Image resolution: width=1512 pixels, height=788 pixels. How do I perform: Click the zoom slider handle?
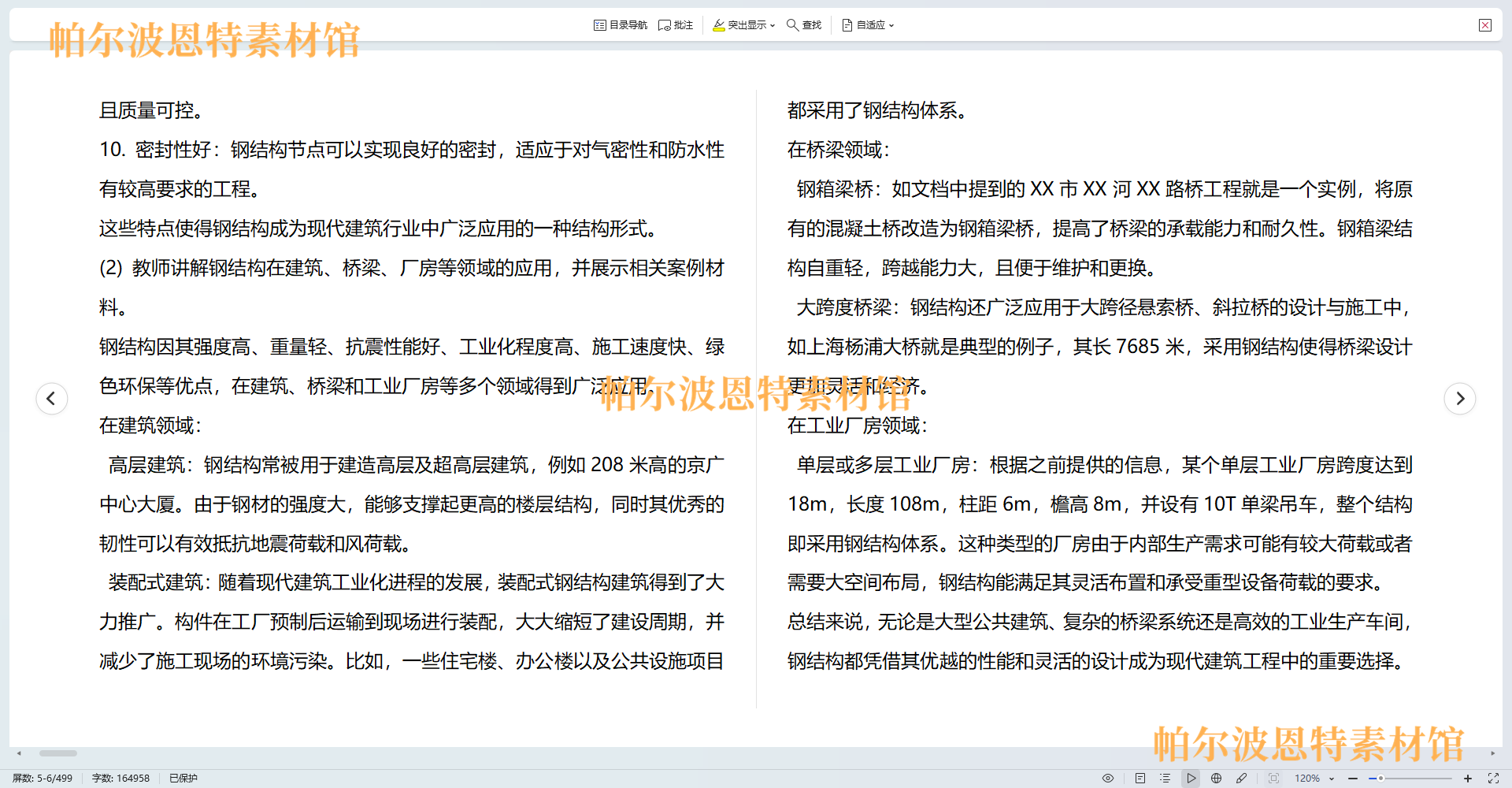click(1380, 778)
